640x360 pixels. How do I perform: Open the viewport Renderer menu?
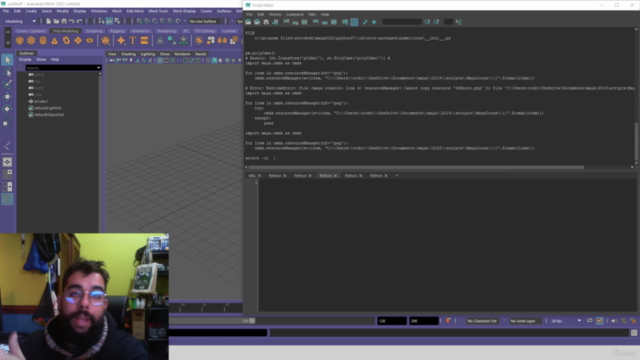coord(182,54)
